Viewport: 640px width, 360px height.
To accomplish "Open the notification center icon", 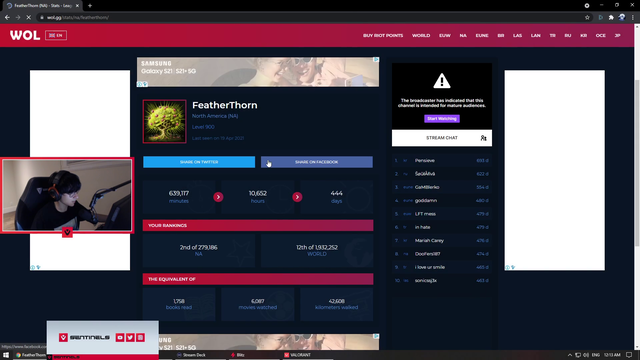I will 630,355.
